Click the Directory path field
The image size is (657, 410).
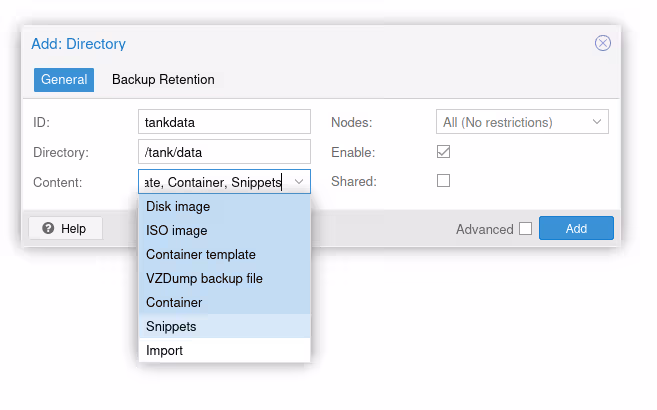(224, 152)
